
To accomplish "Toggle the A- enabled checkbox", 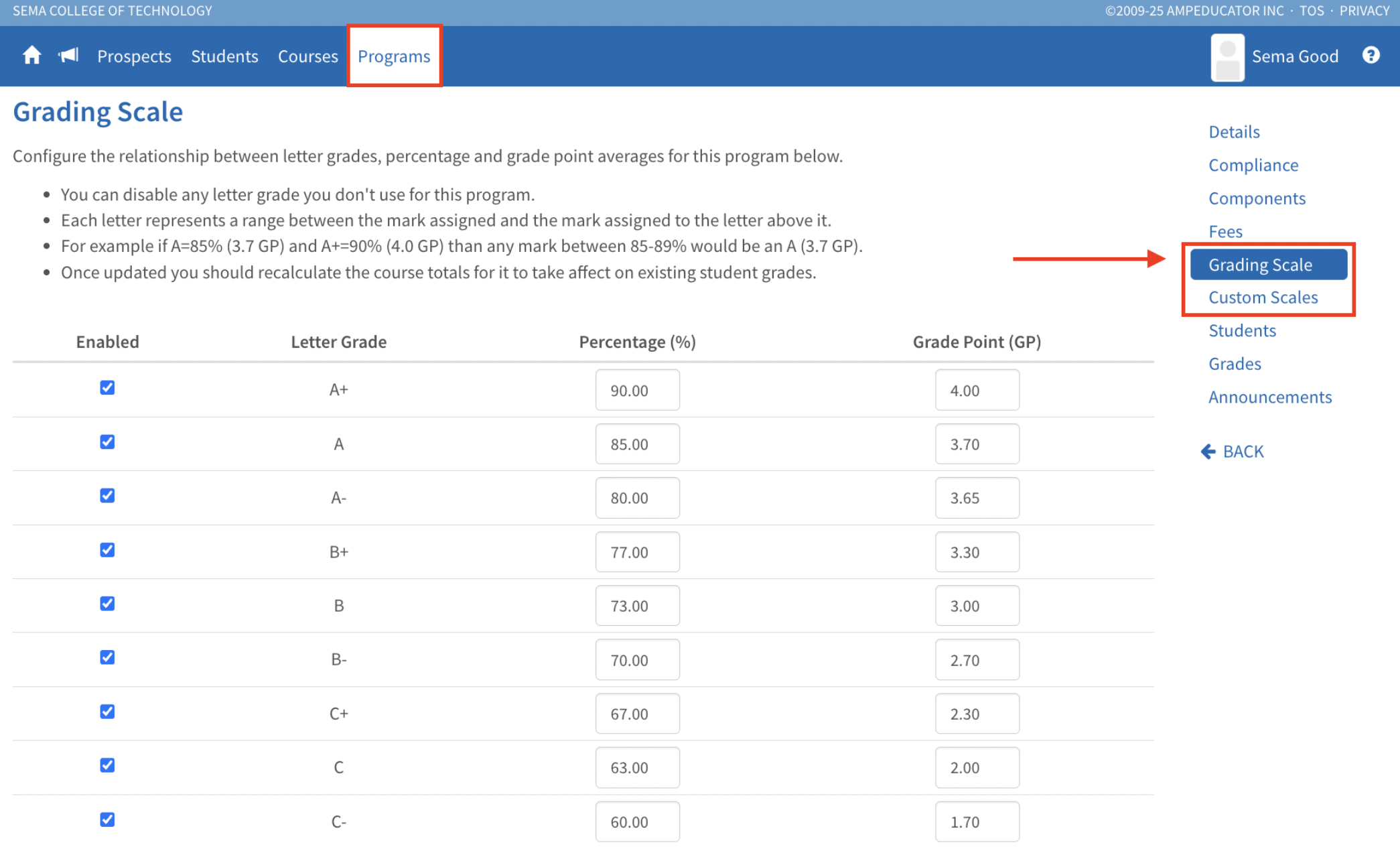I will pyautogui.click(x=107, y=496).
